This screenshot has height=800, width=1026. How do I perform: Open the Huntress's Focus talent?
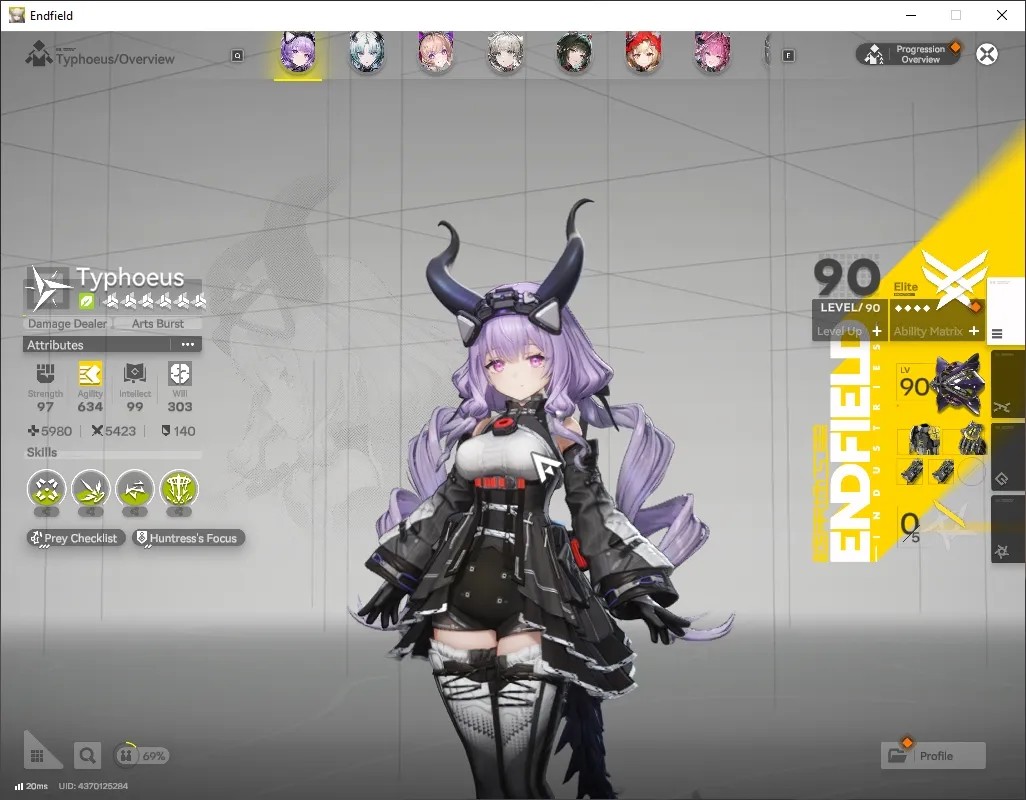tap(188, 538)
